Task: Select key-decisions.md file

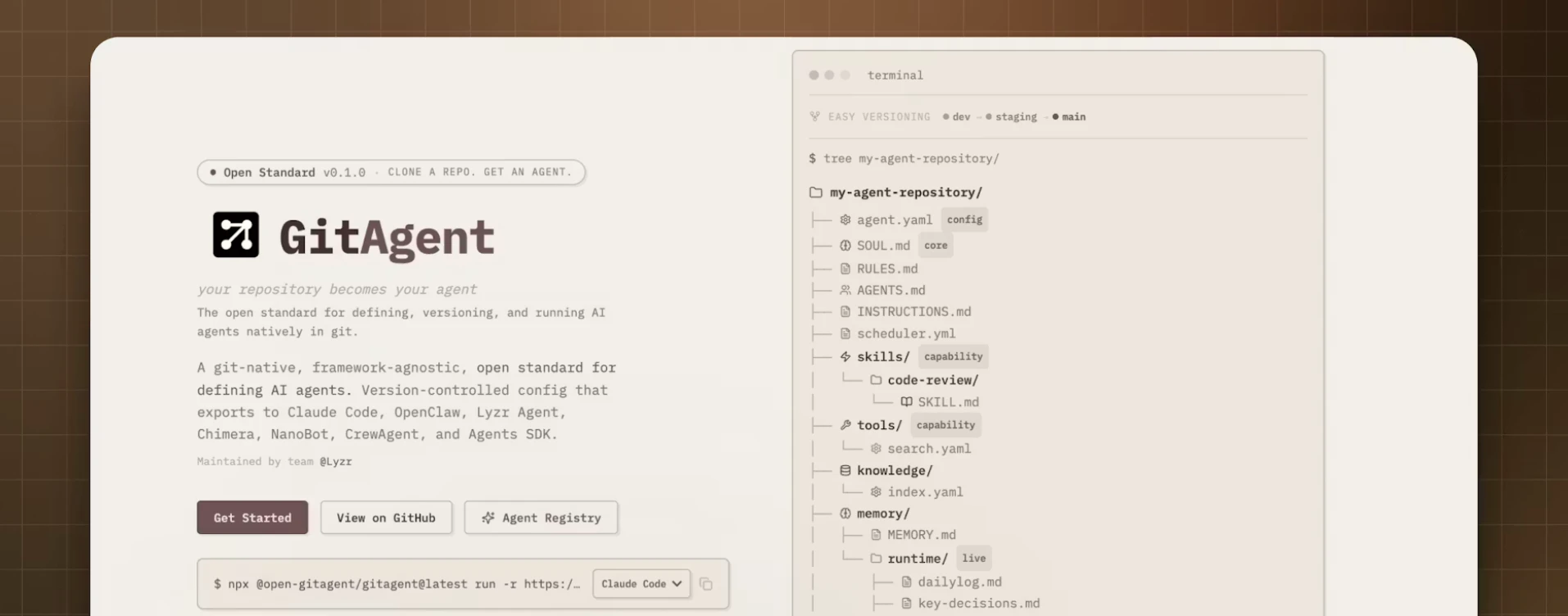Action: tap(979, 604)
